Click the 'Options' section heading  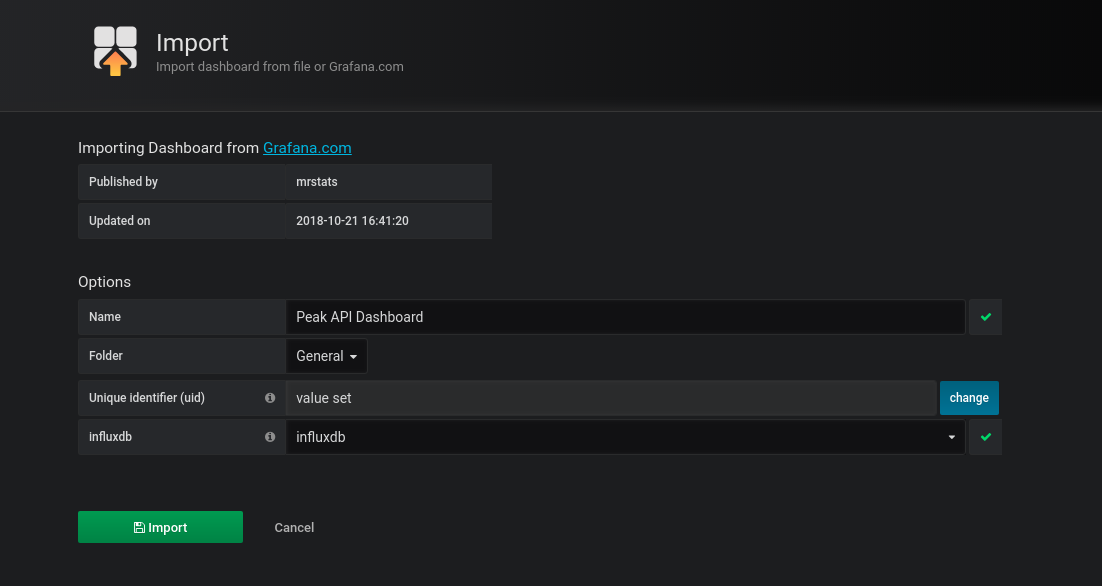(105, 282)
